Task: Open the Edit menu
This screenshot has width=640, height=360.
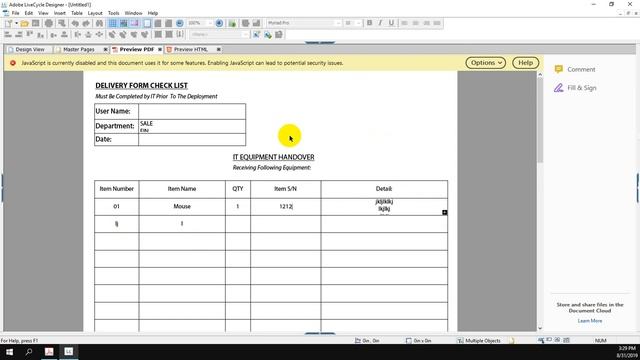Action: 29,13
